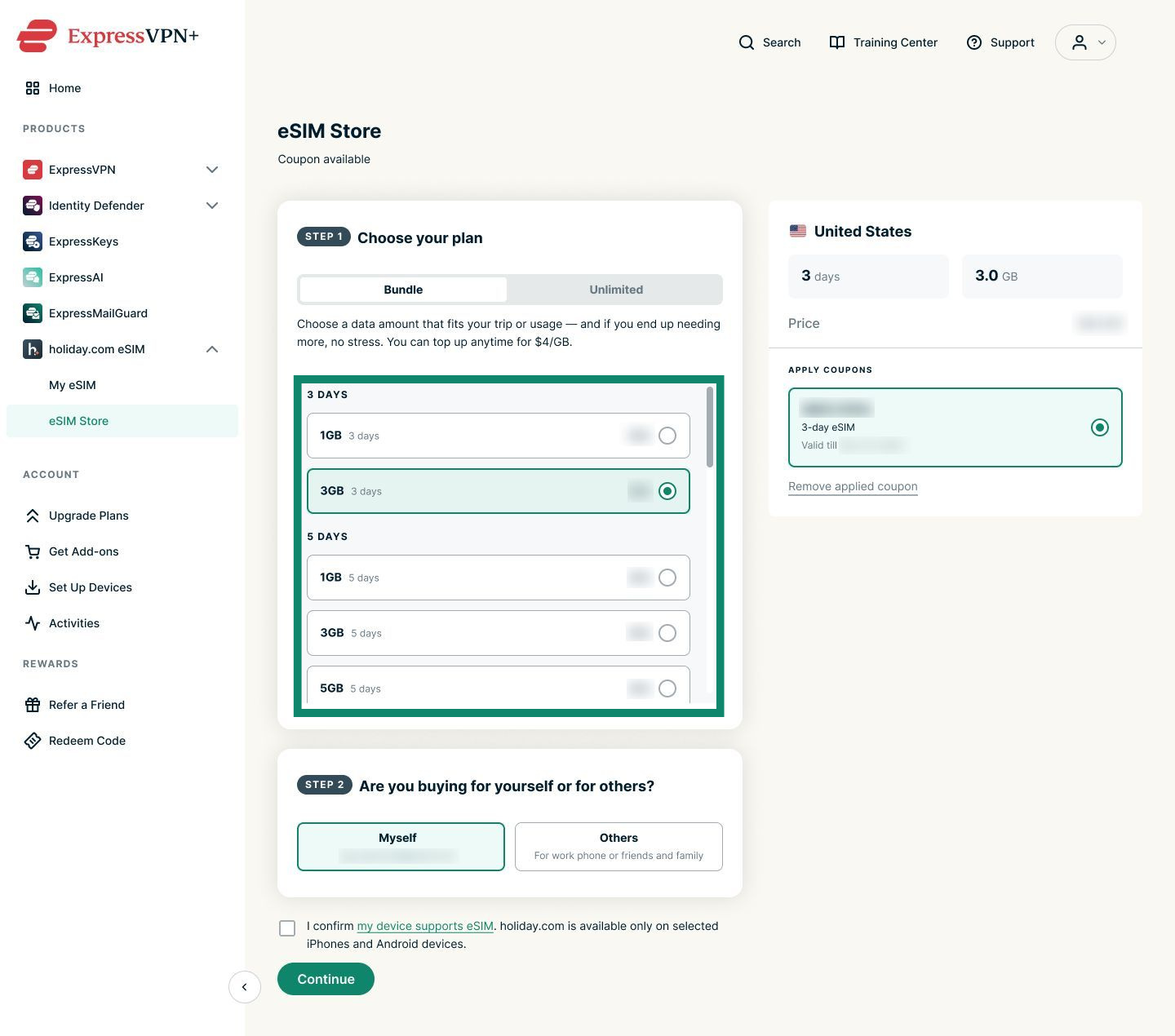Screen dimensions: 1175x1036
Task: Click the Continue button
Action: click(326, 979)
